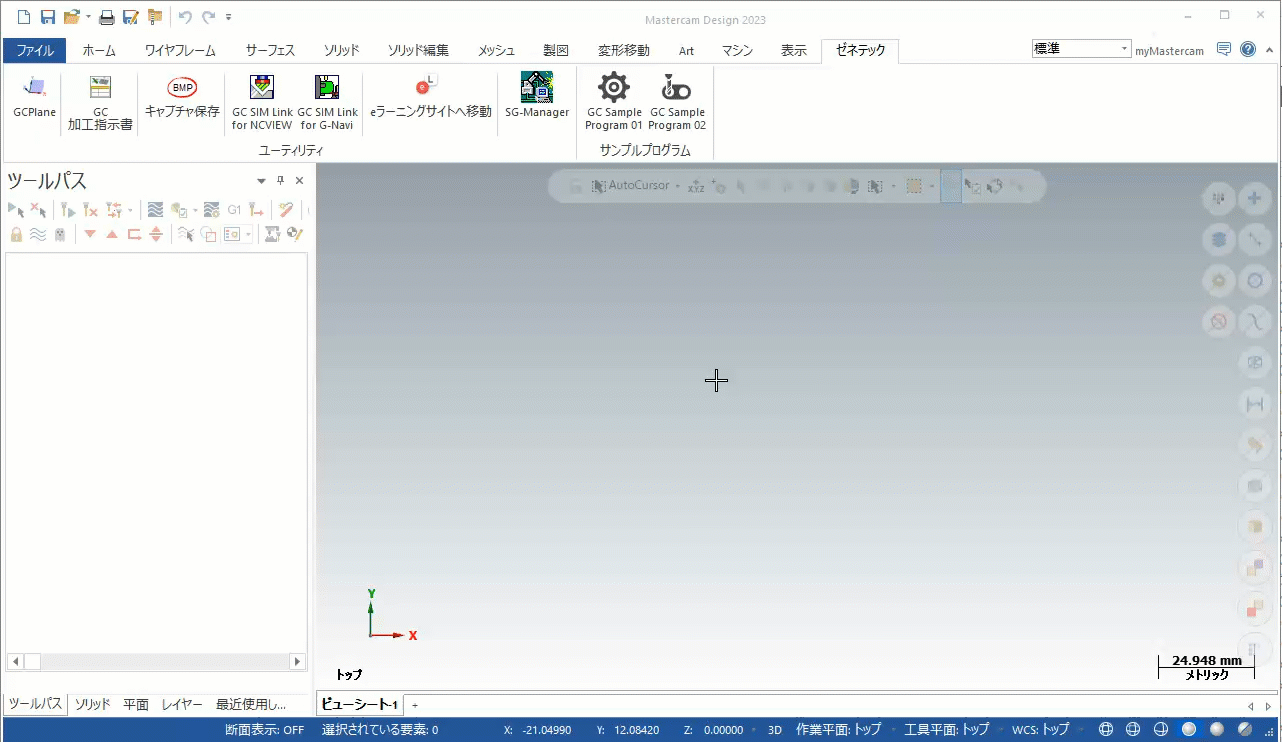This screenshot has height=742, width=1282.
Task: Open the 標準 dropdown combo box
Action: 1081,49
